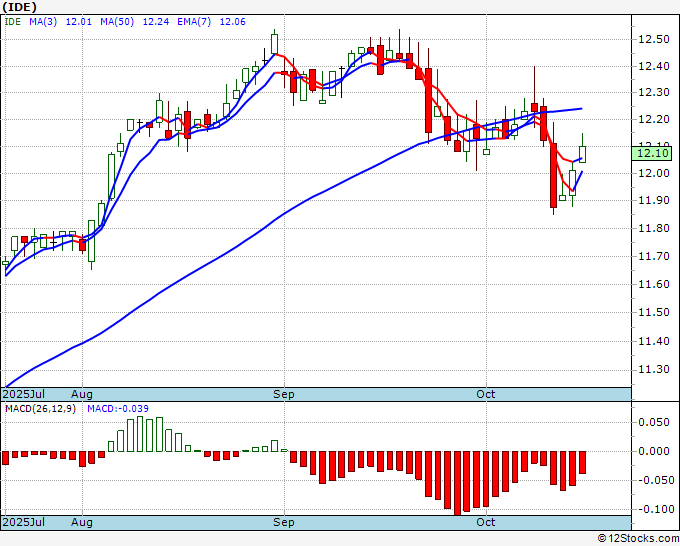
Task: Select the 11.80 price axis label
Action: coord(654,229)
